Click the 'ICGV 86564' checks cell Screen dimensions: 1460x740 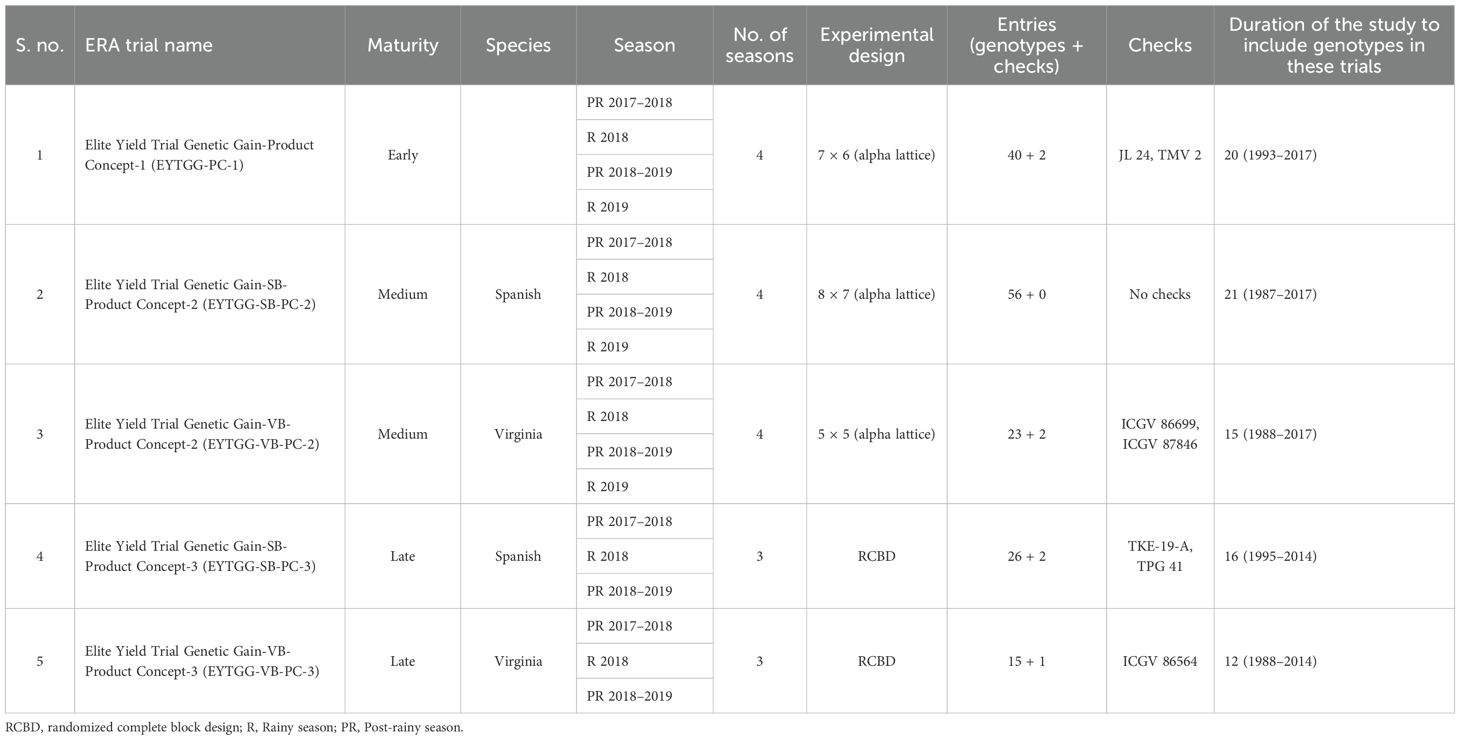pos(1159,661)
